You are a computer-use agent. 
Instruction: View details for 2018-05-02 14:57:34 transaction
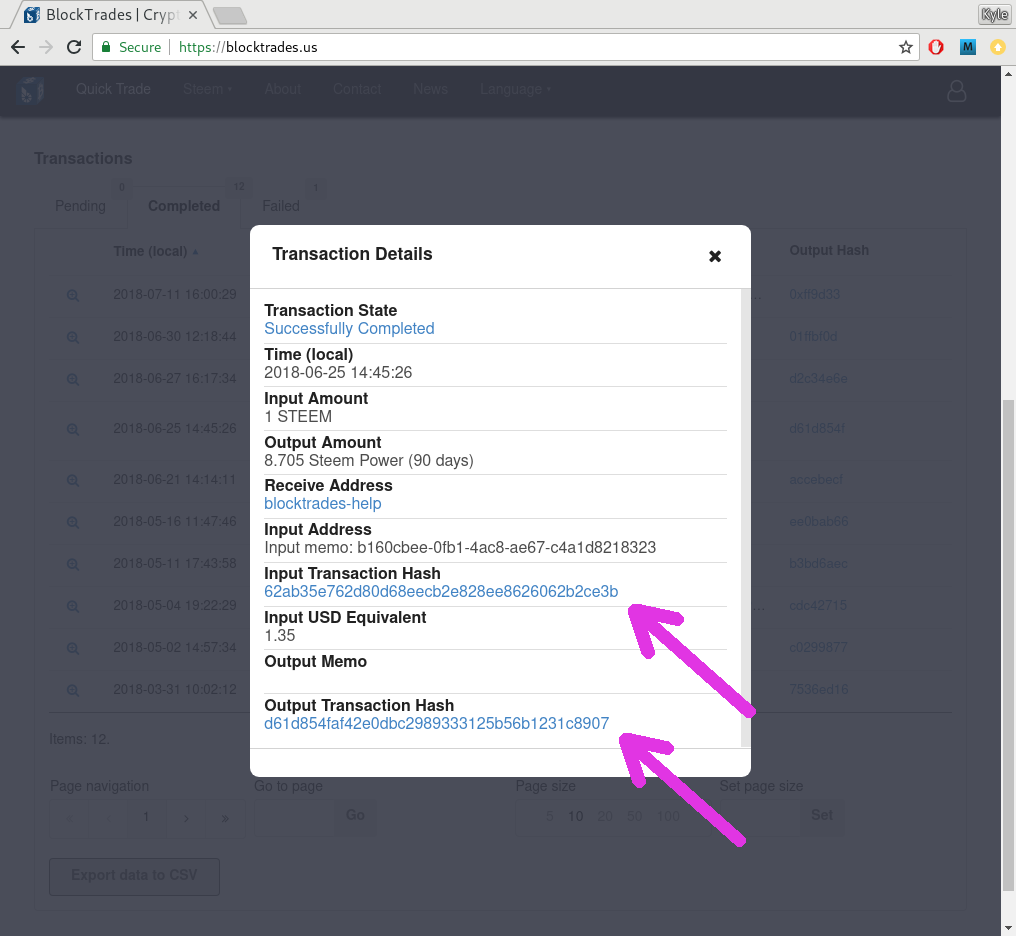(73, 648)
